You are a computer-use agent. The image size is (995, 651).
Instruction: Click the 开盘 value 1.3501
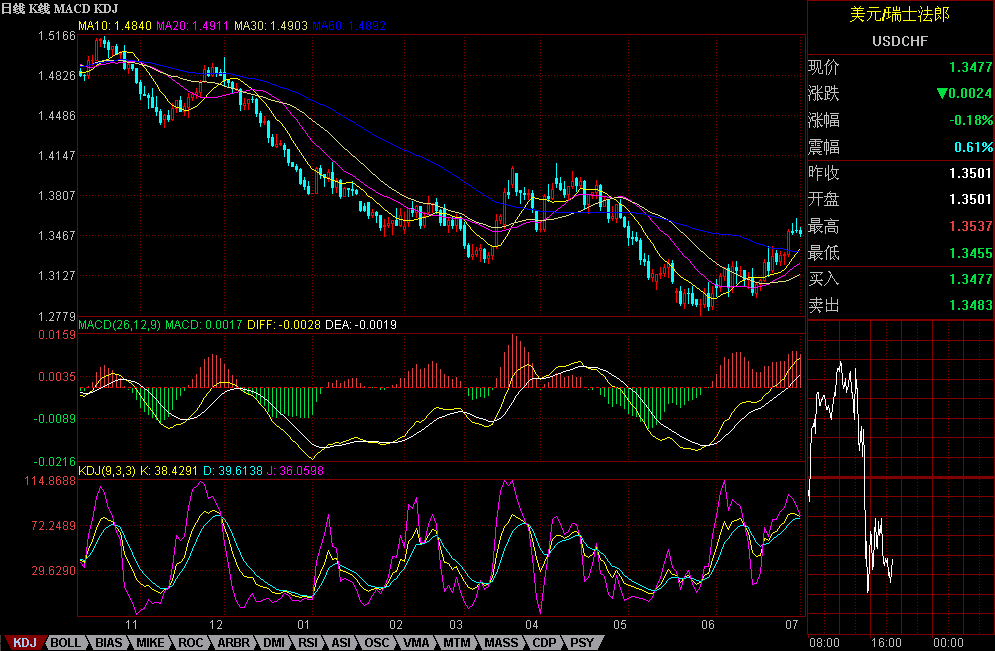coord(970,199)
